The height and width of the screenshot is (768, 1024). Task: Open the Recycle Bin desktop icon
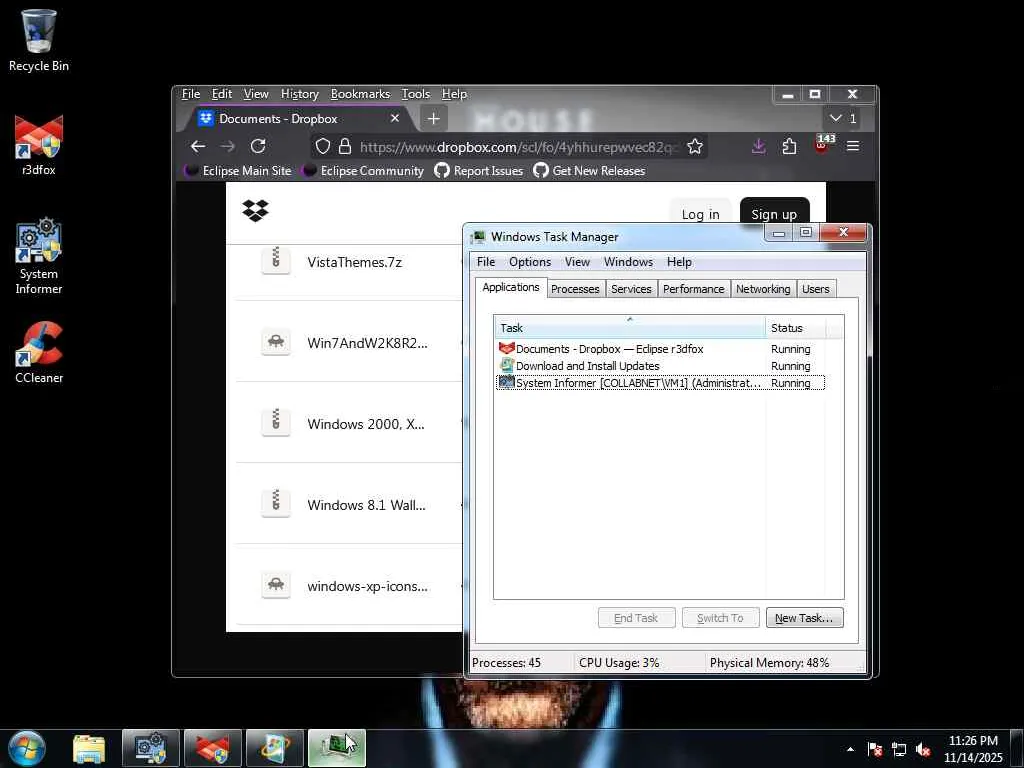tap(39, 40)
